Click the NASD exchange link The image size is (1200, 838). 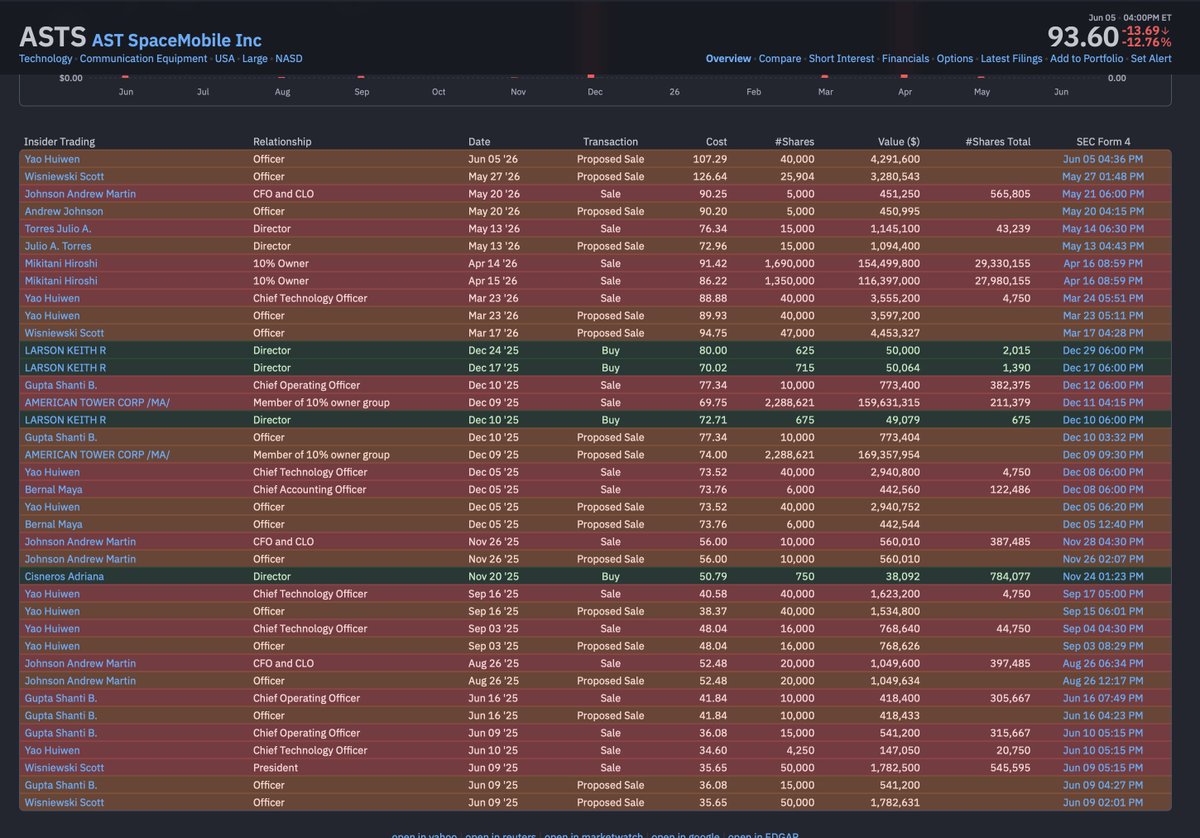pos(289,59)
